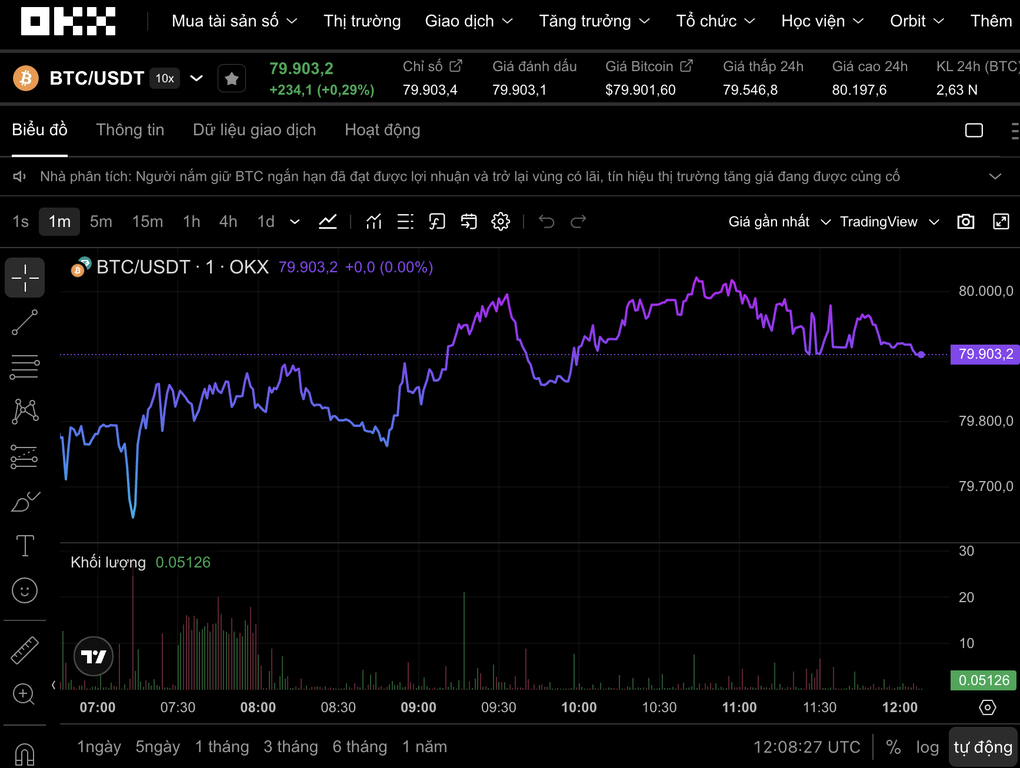1020x768 pixels.
Task: Select the trend line drawing tool
Action: (x=25, y=323)
